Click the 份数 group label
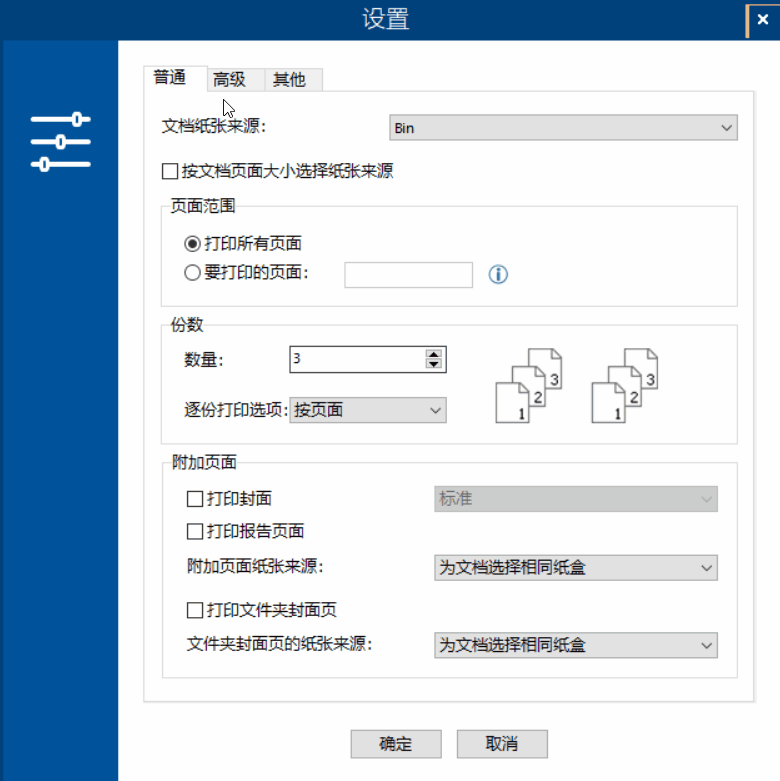780x781 pixels. click(187, 325)
